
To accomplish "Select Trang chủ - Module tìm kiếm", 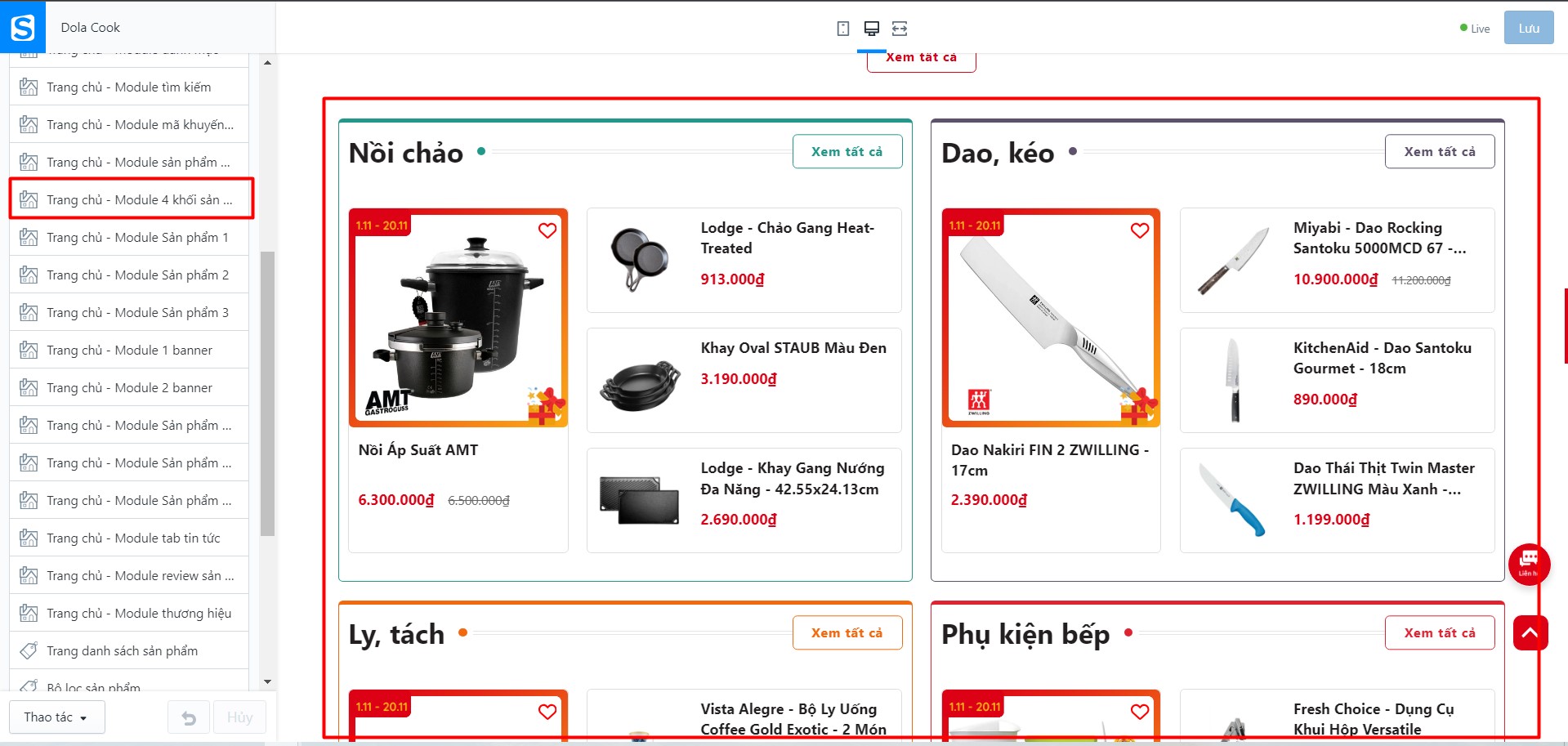I will (129, 87).
